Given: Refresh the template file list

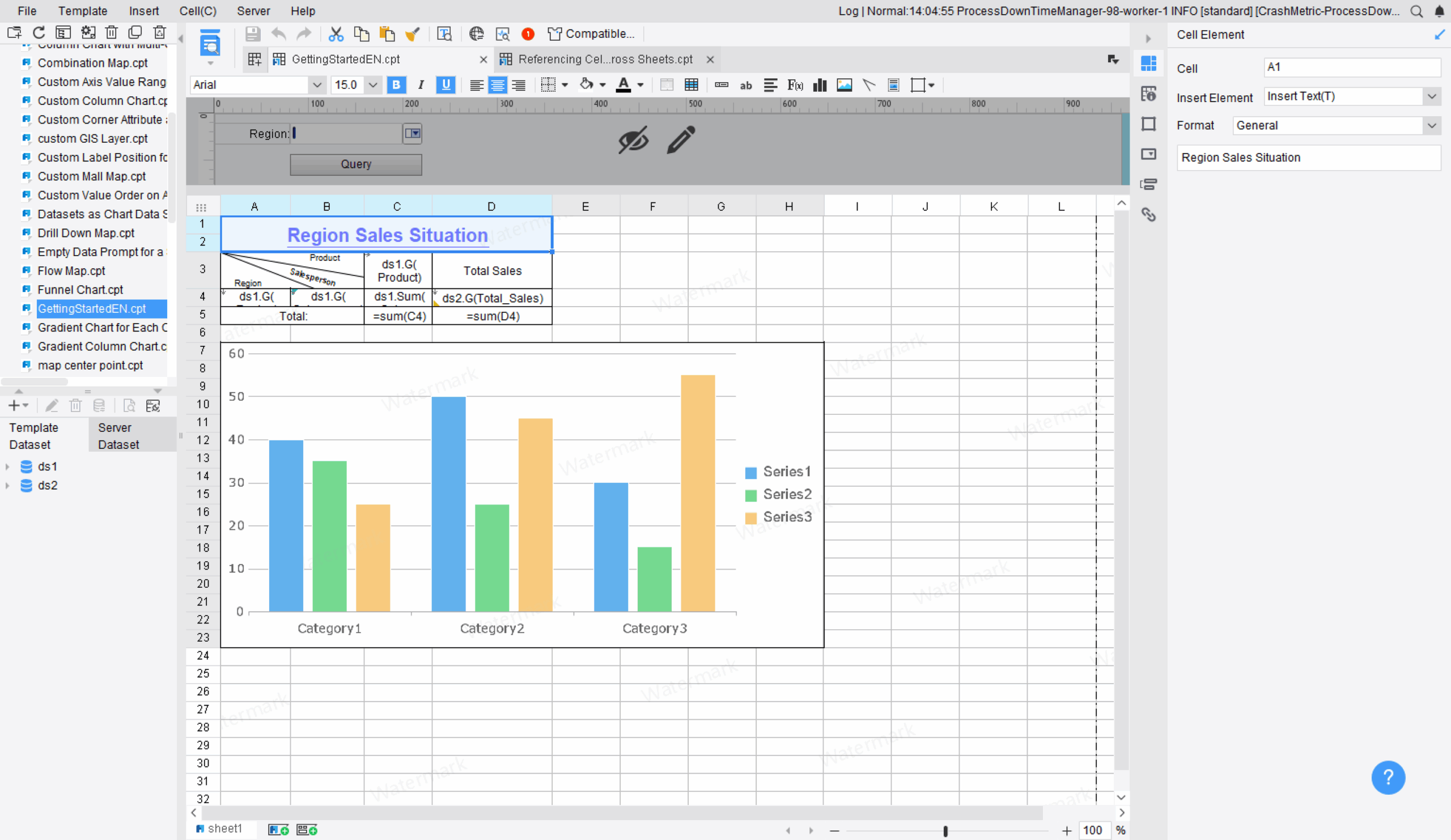Looking at the screenshot, I should [39, 33].
